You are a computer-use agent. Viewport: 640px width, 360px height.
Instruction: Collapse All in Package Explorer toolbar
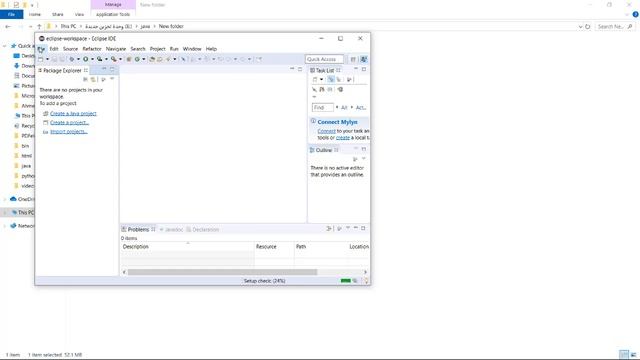point(85,79)
